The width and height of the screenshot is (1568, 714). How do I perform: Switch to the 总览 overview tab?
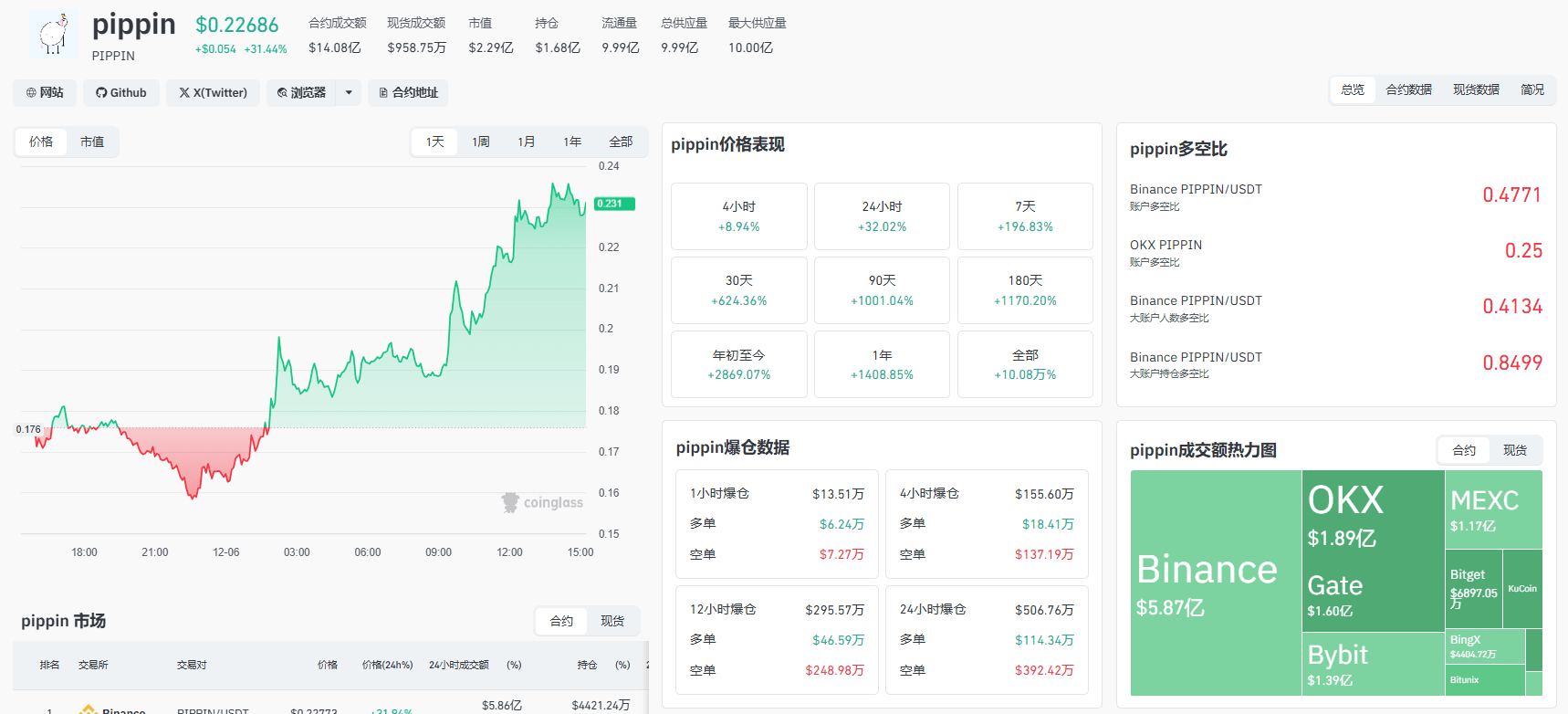click(x=1353, y=89)
